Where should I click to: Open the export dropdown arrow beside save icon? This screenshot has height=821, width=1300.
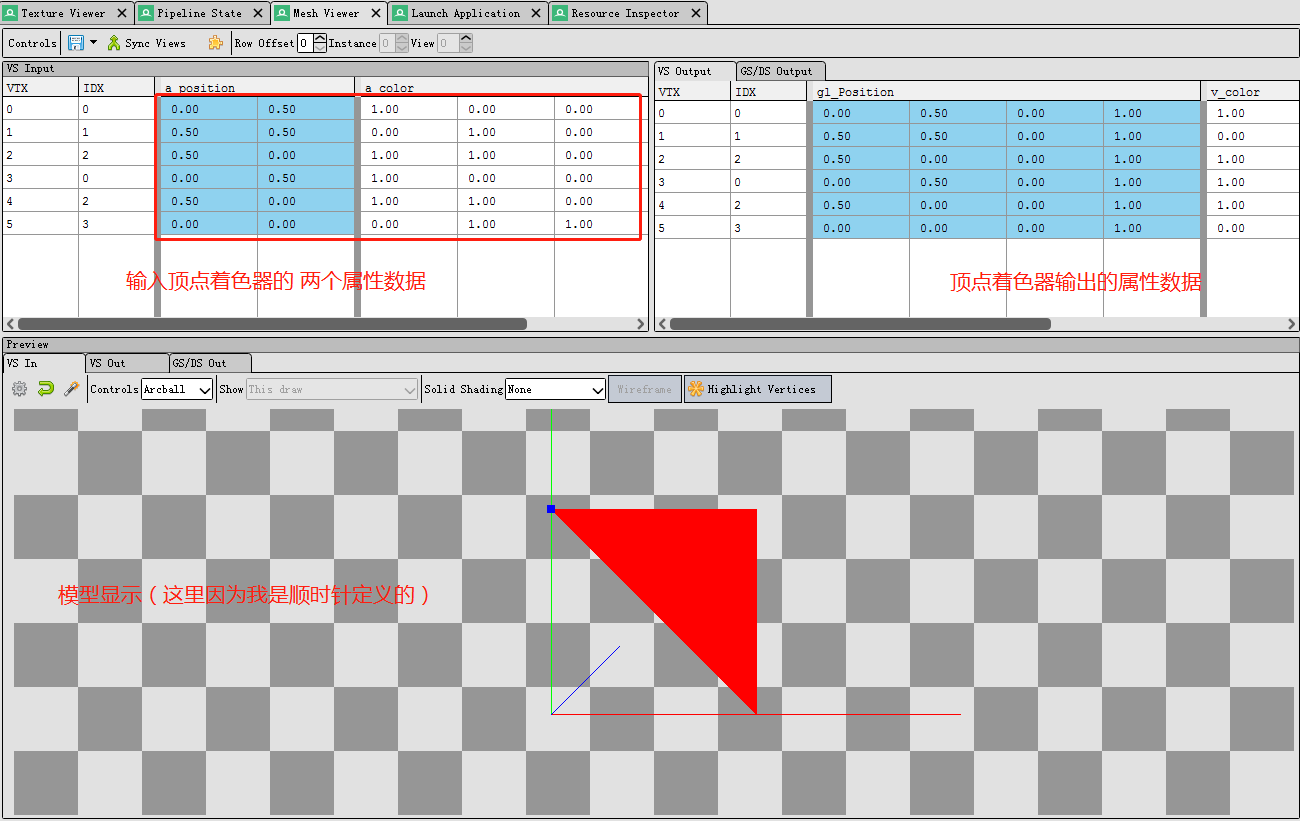(93, 43)
